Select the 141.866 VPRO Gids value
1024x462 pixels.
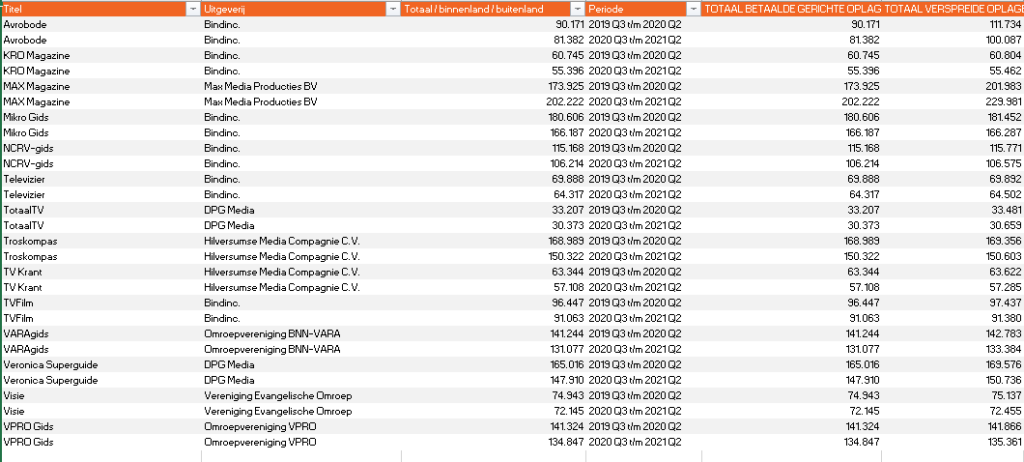953,427
